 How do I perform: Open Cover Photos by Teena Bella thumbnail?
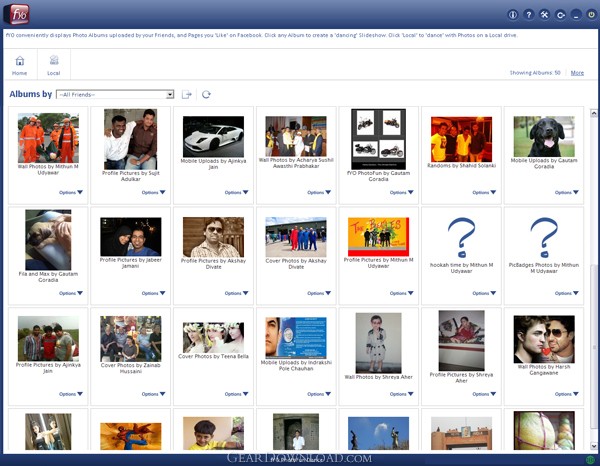tap(213, 337)
